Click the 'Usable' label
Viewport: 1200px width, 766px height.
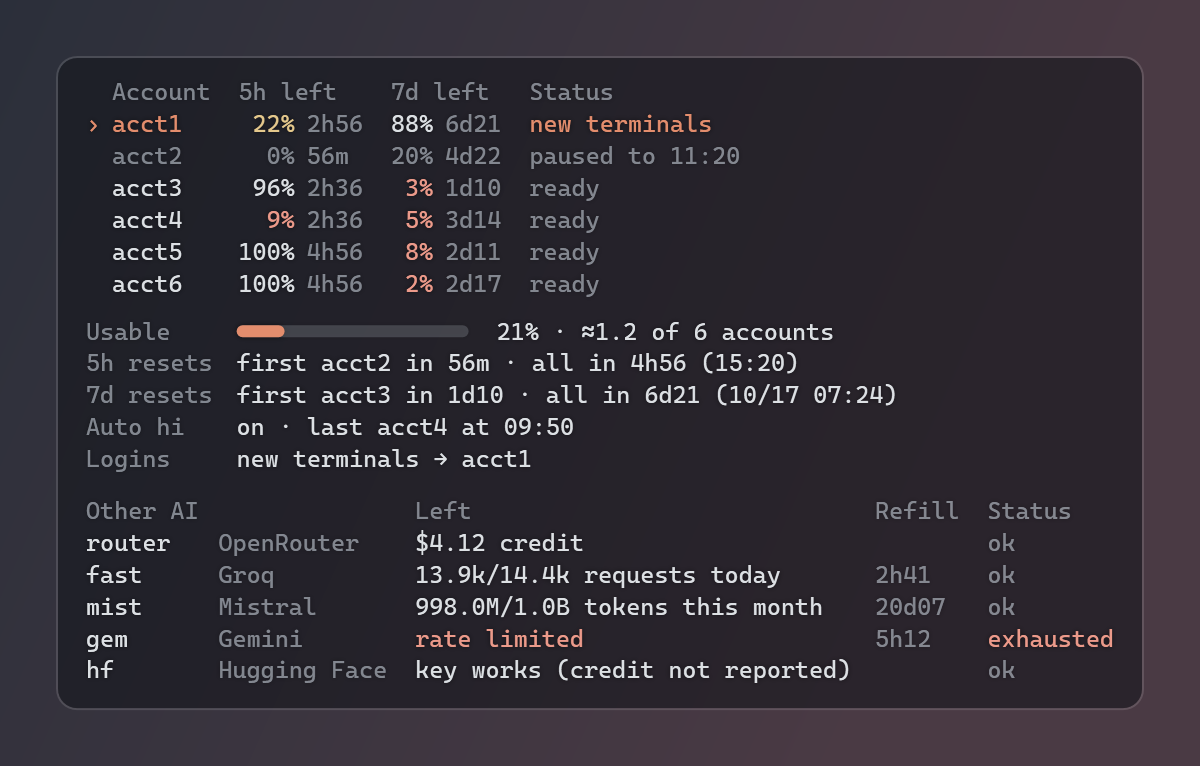click(x=128, y=333)
